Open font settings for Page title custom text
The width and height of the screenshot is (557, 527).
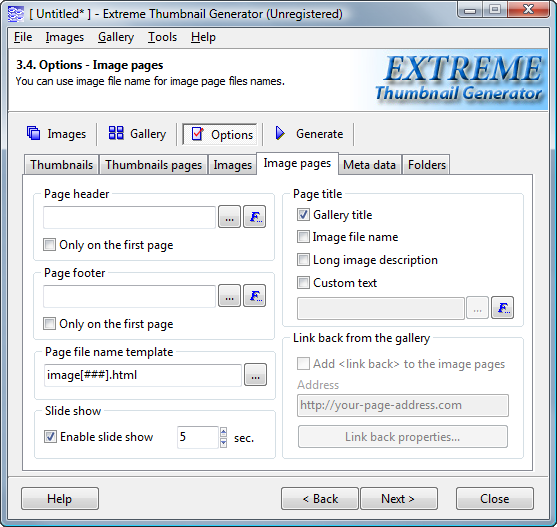(502, 308)
